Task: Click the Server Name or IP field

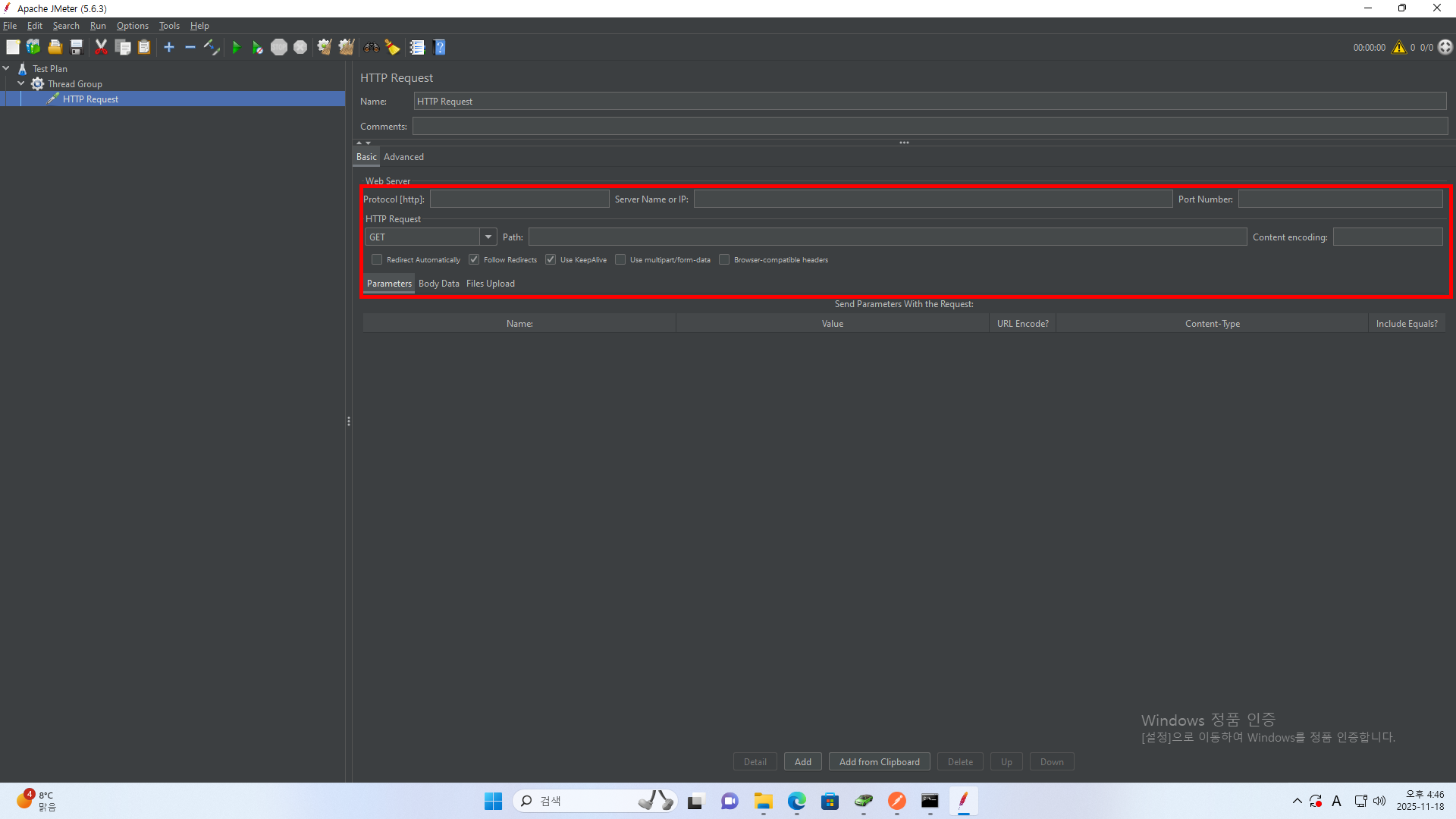Action: [x=933, y=199]
